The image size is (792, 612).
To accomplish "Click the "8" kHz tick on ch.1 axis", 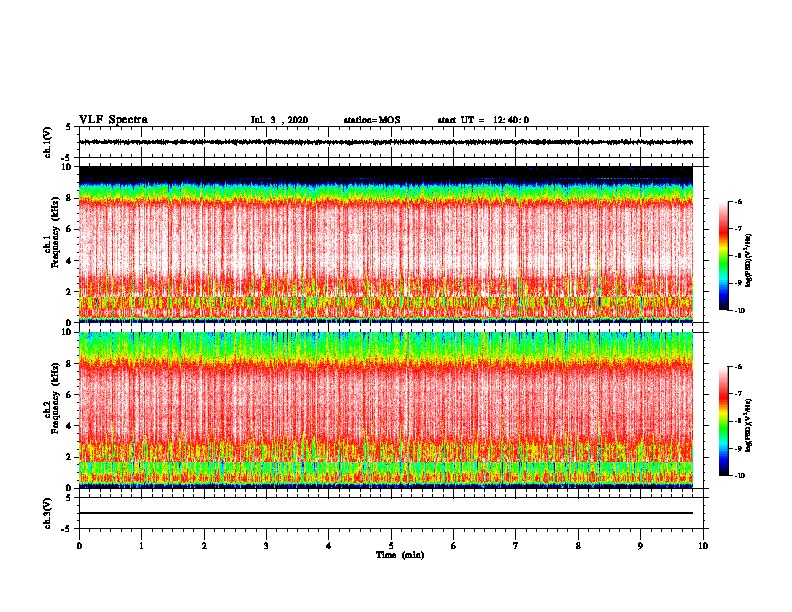I will [70, 198].
